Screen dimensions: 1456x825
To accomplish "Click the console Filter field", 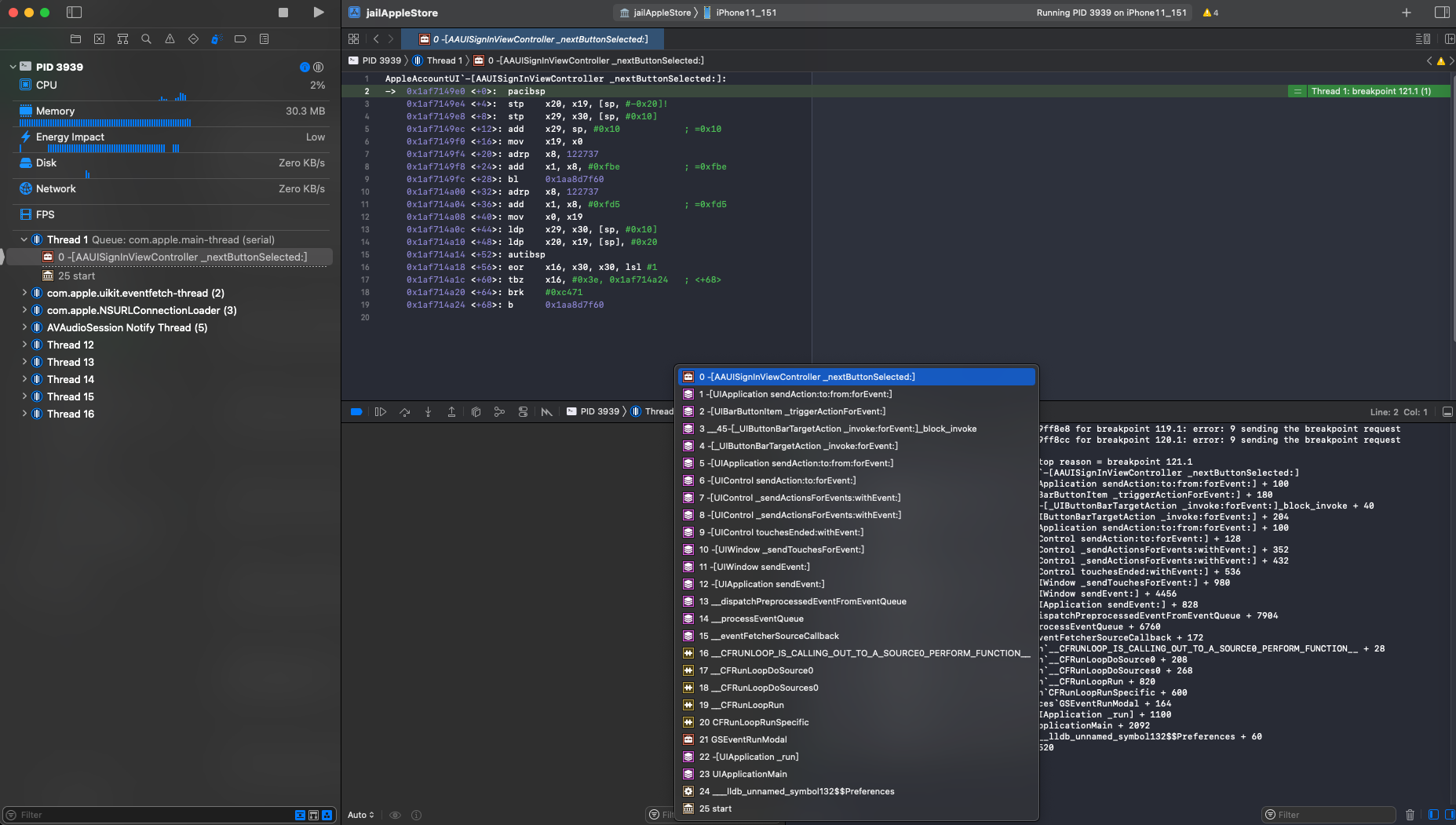I will point(1329,815).
